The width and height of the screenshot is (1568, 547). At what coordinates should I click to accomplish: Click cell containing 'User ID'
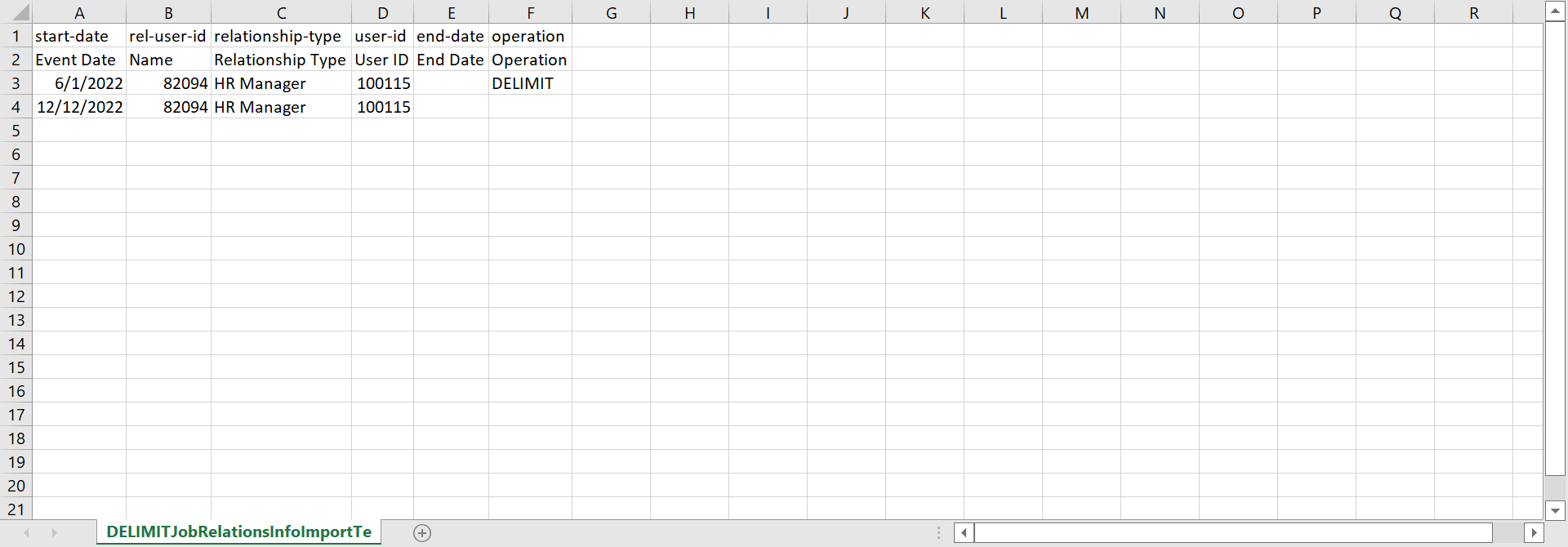pos(382,60)
